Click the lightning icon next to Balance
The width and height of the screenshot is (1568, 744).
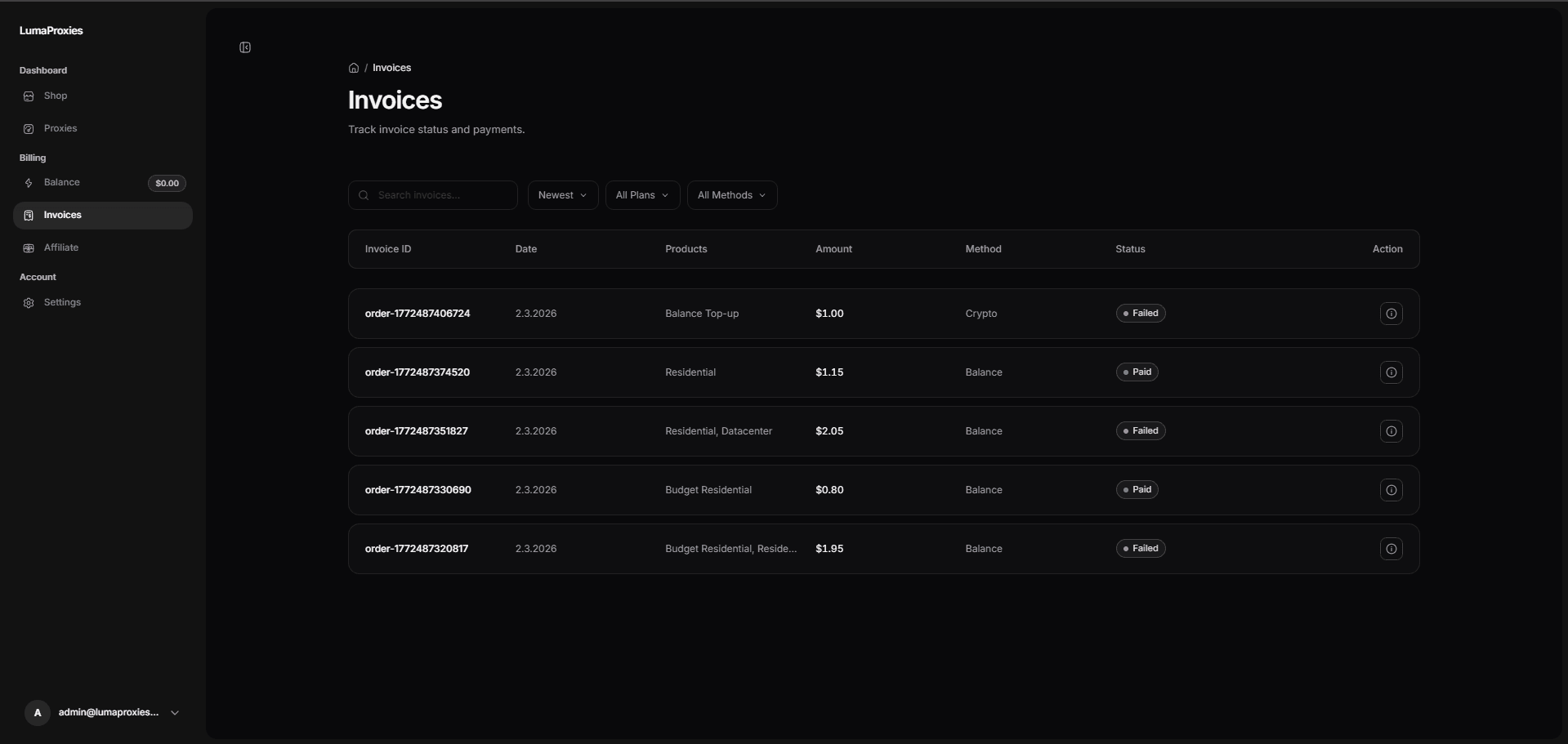pyautogui.click(x=29, y=182)
